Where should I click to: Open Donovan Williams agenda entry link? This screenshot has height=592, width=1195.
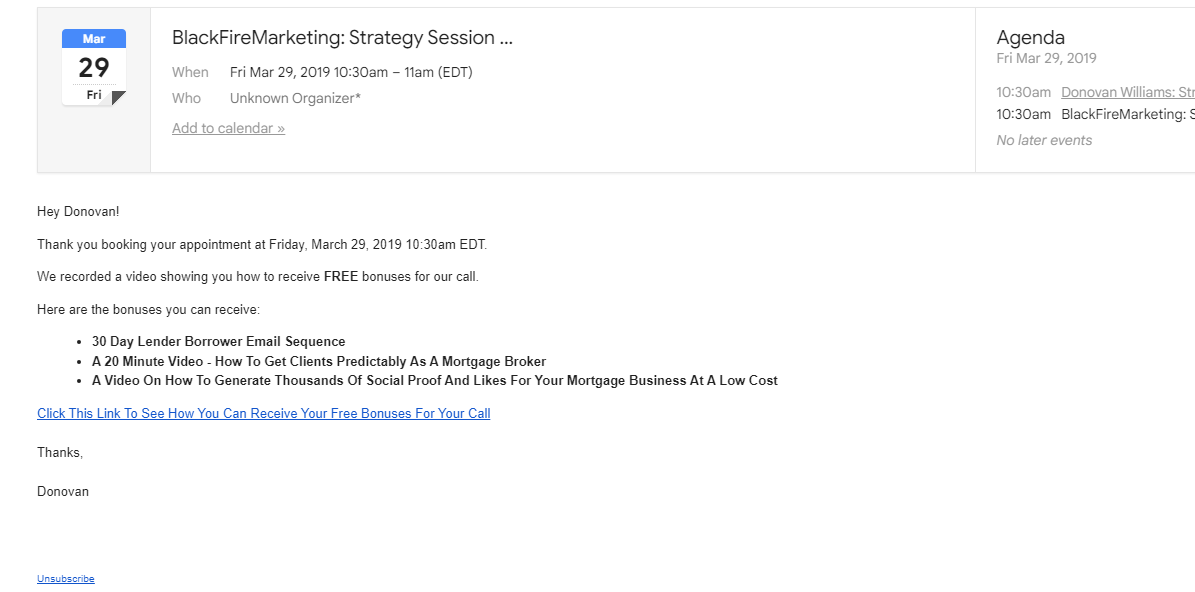pyautogui.click(x=1127, y=92)
